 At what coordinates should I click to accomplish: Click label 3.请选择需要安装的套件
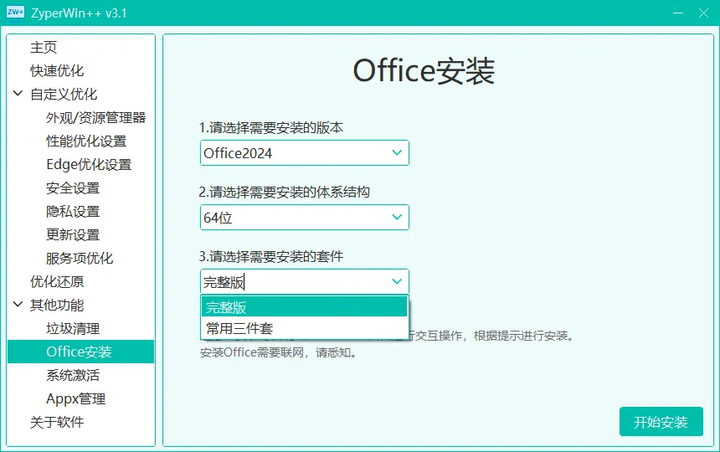point(271,256)
